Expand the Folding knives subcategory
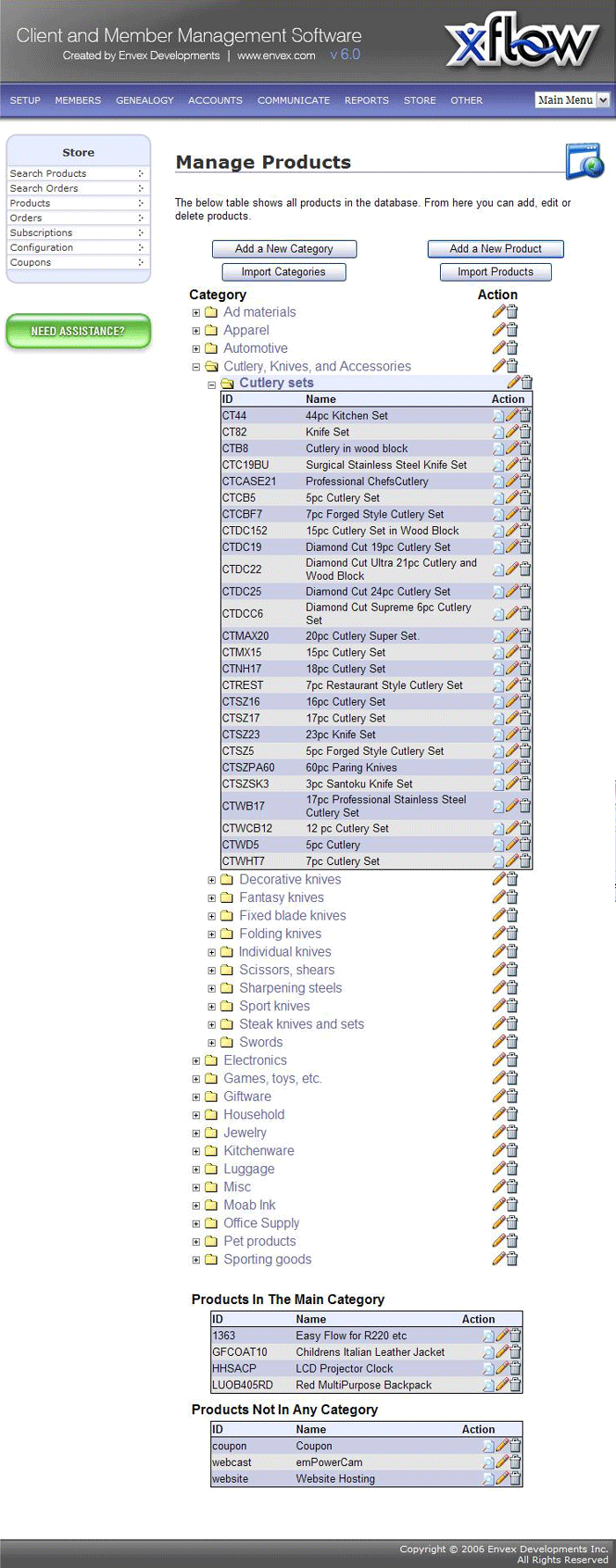Viewport: 616px width, 1568px height. 211,934
